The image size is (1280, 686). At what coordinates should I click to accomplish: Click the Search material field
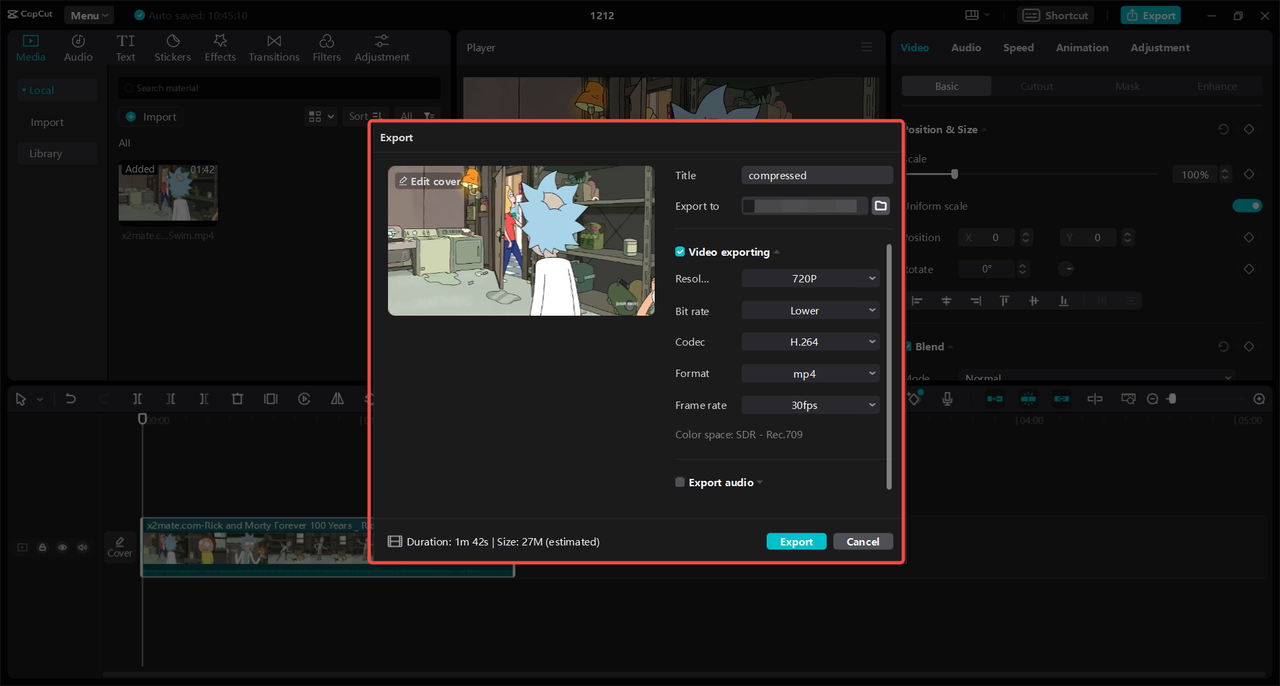click(280, 88)
